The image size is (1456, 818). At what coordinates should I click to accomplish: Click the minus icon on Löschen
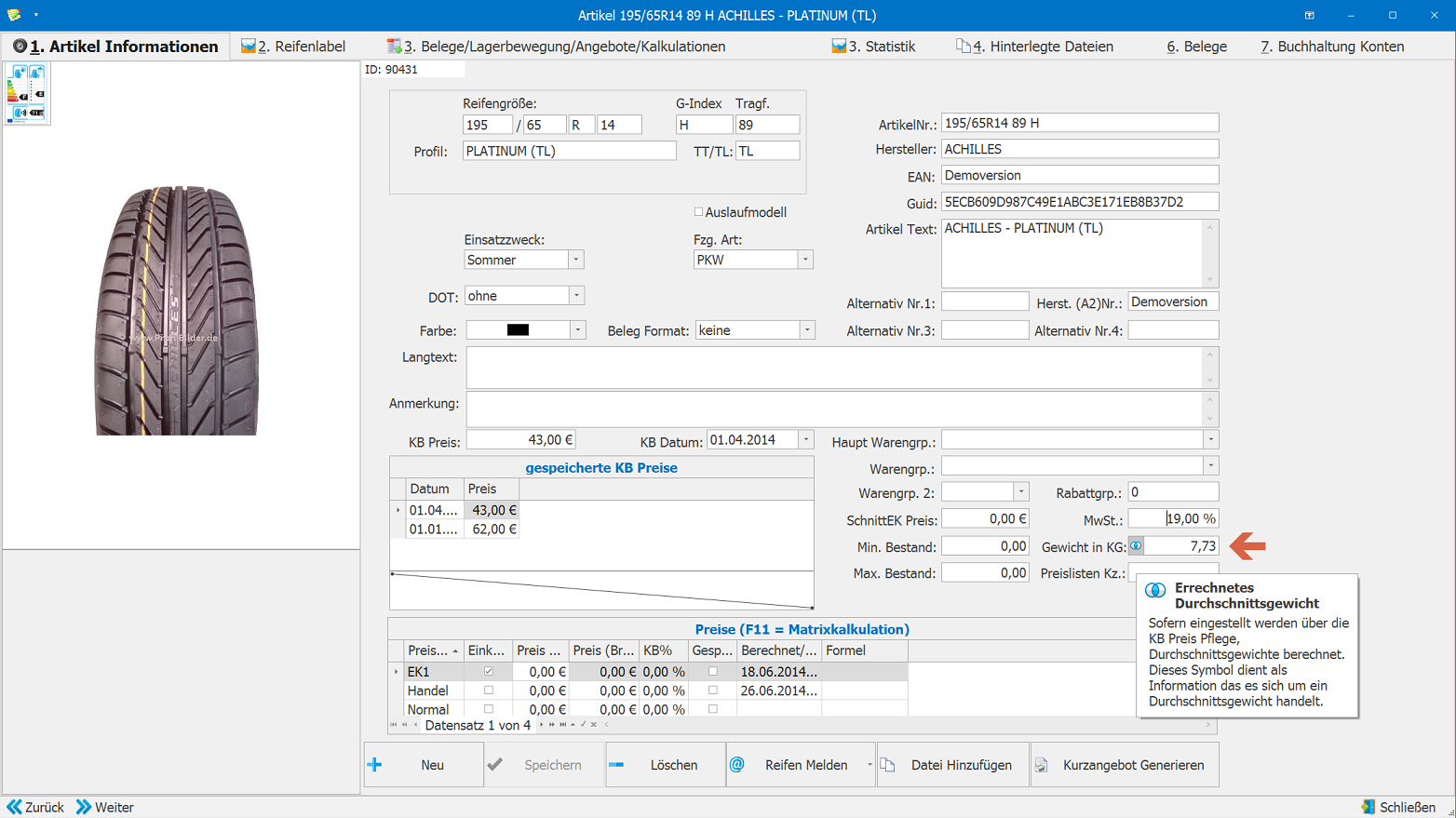[x=616, y=765]
